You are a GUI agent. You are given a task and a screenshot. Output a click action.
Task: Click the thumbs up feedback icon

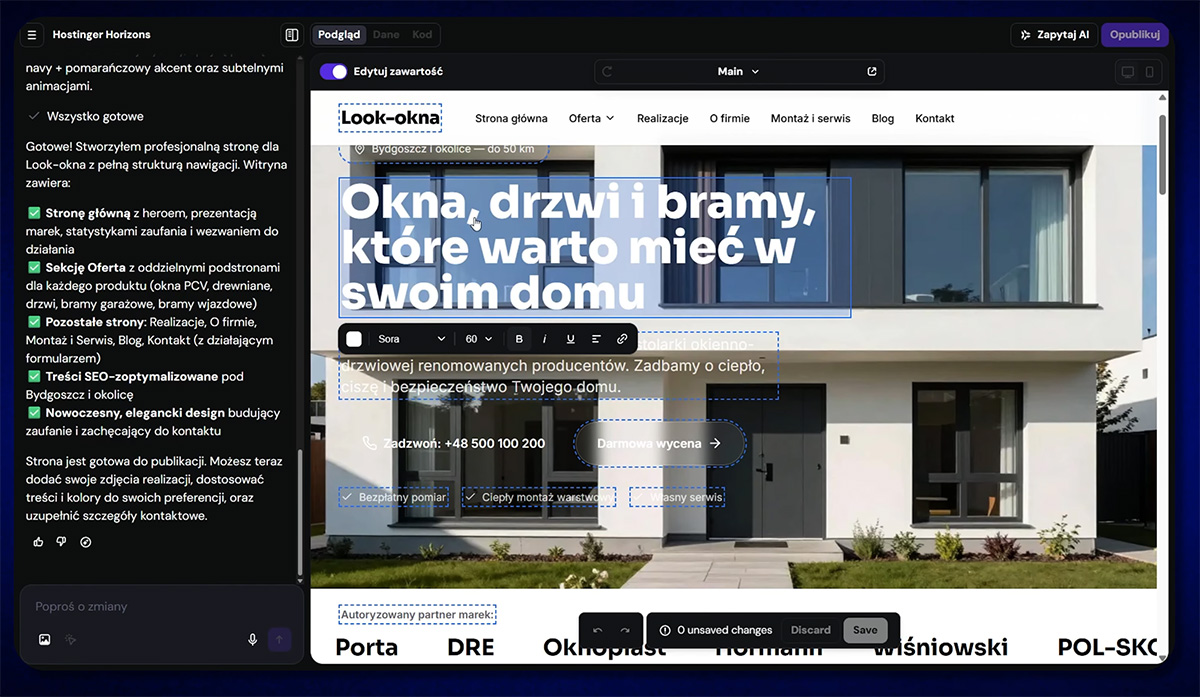(x=38, y=542)
